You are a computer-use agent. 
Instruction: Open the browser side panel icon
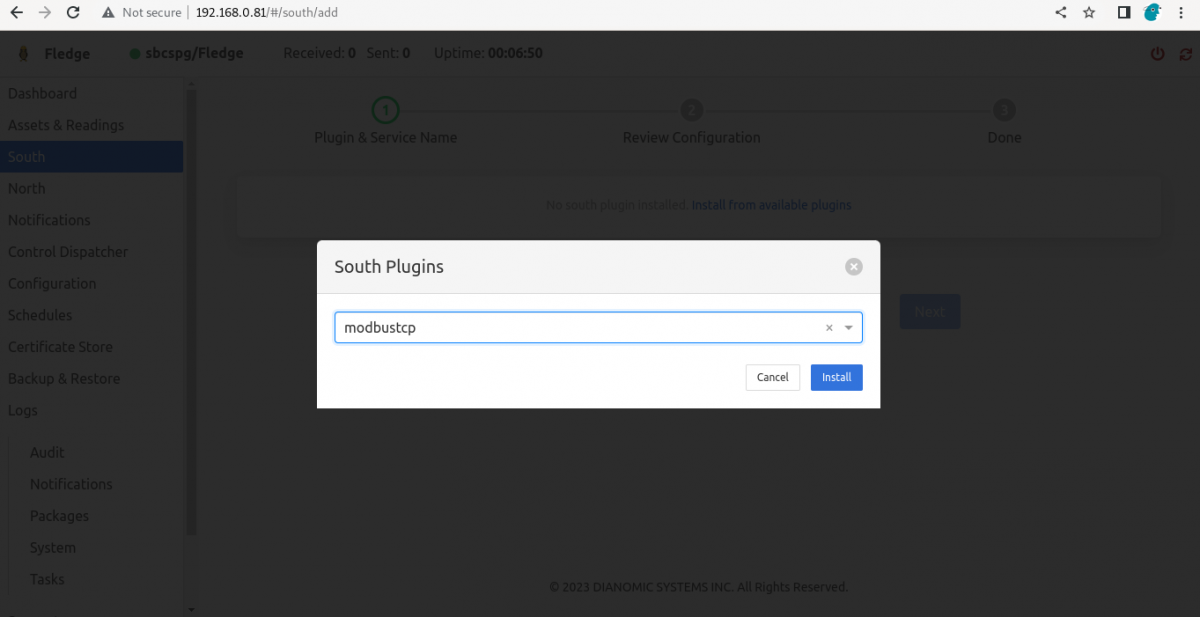point(1124,13)
